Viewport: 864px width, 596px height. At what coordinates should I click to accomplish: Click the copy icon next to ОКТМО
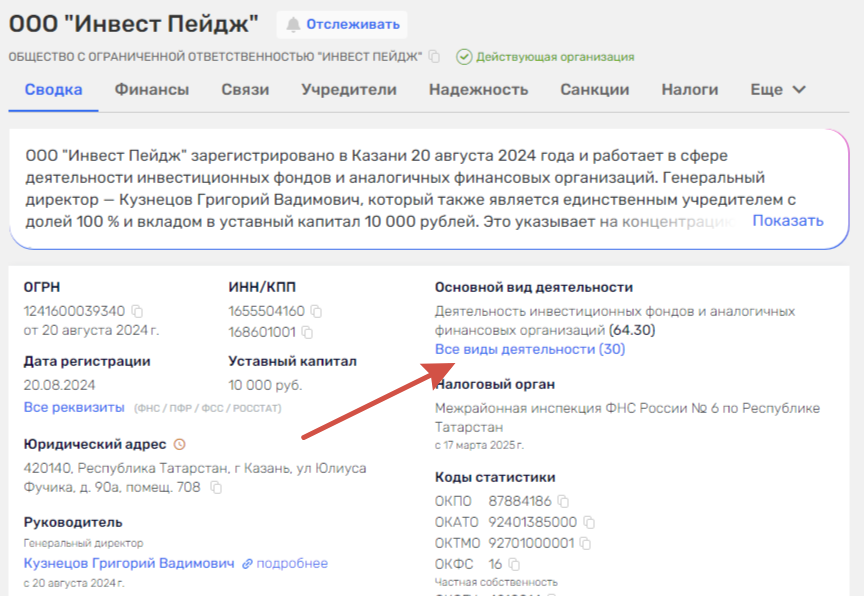pos(583,543)
